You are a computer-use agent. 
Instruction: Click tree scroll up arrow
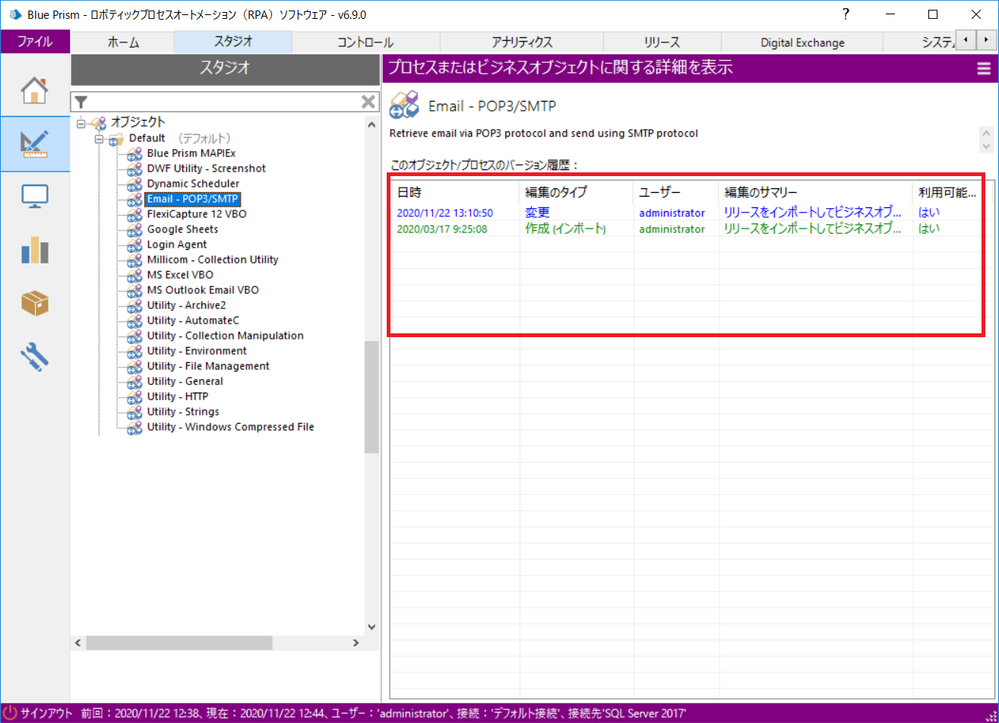tap(371, 125)
